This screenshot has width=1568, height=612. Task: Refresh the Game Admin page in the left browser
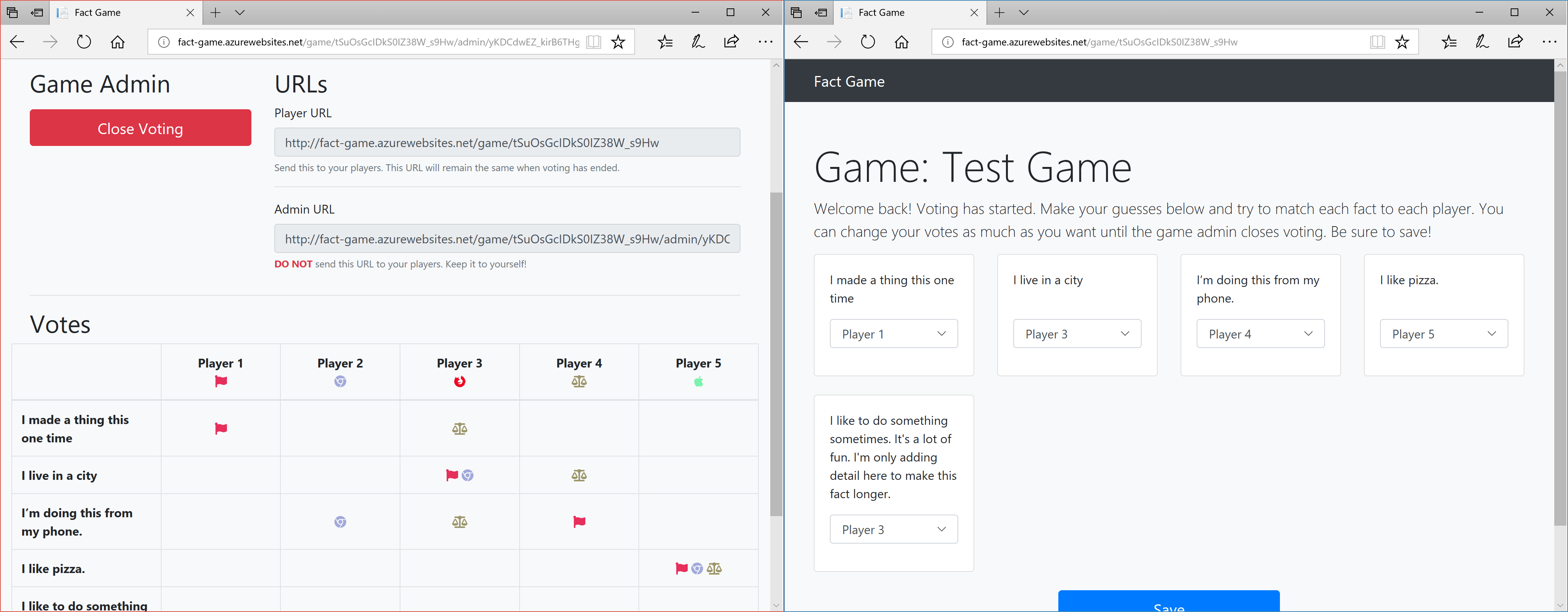tap(84, 42)
